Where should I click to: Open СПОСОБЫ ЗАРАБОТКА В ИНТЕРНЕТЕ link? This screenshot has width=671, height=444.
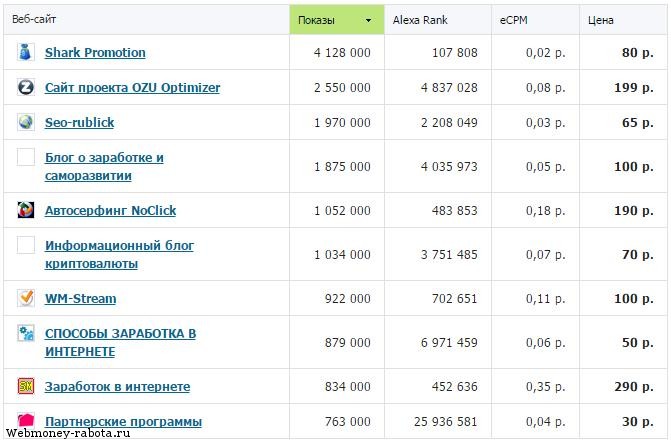point(120,343)
